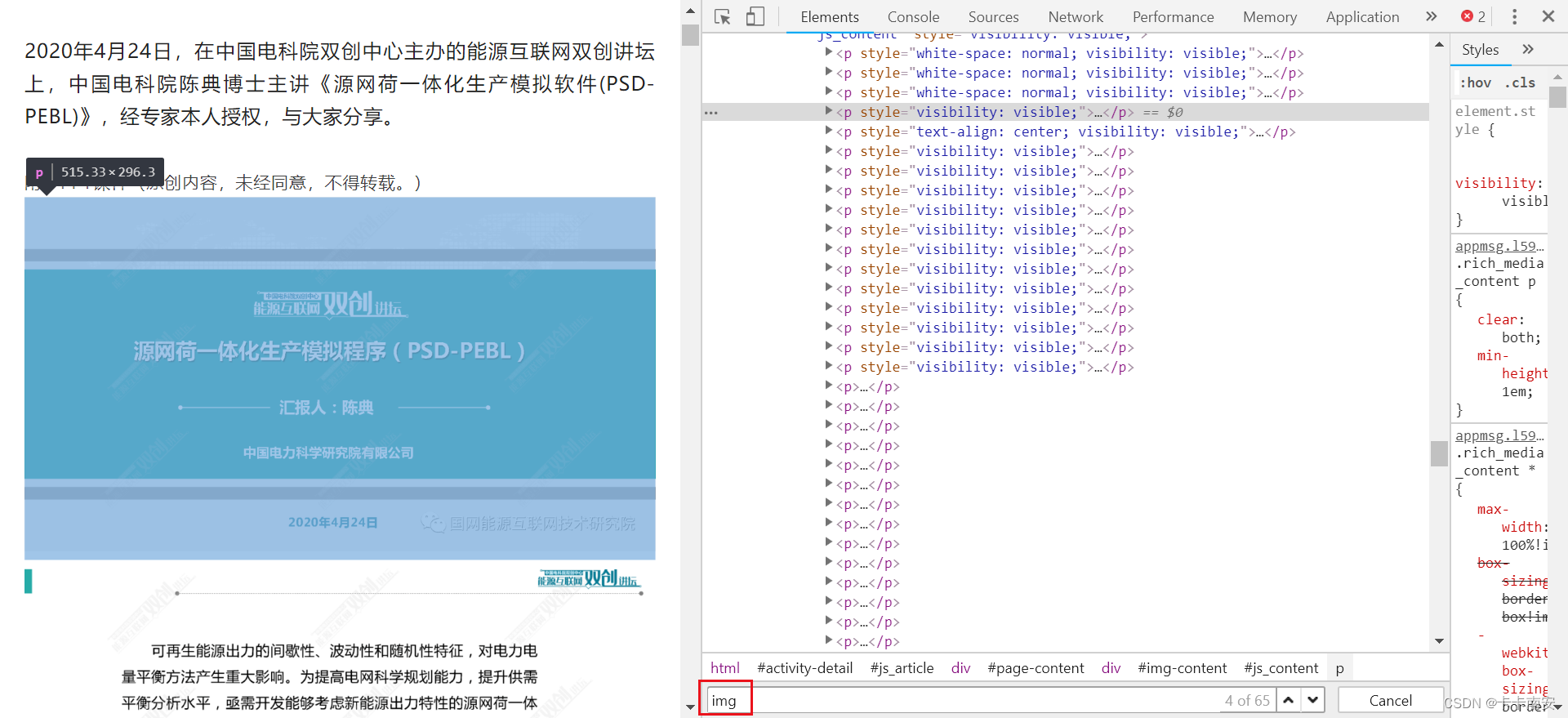Screen dimensions: 1568x718
Task: Select #activity-detail in the breadcrumb
Action: point(804,667)
